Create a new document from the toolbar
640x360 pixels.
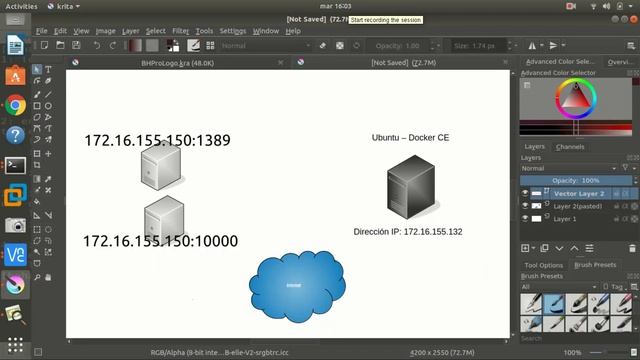[x=44, y=45]
